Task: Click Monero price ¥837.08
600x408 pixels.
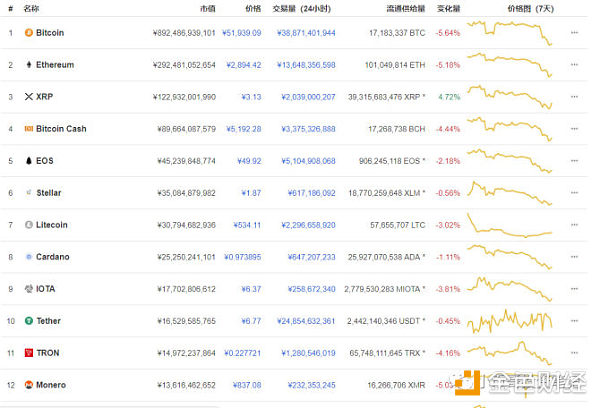Action: [247, 385]
